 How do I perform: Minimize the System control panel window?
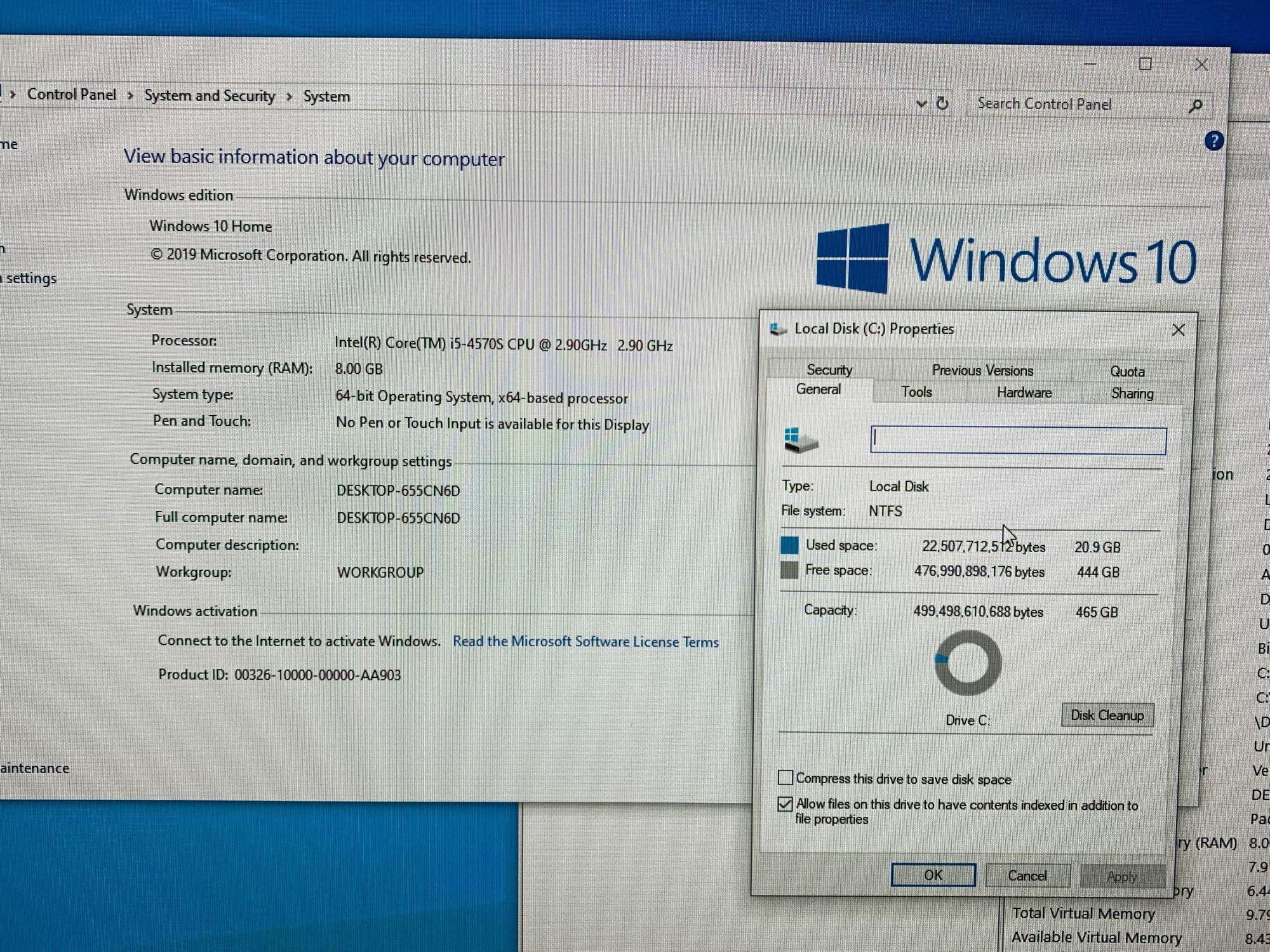[x=1090, y=64]
